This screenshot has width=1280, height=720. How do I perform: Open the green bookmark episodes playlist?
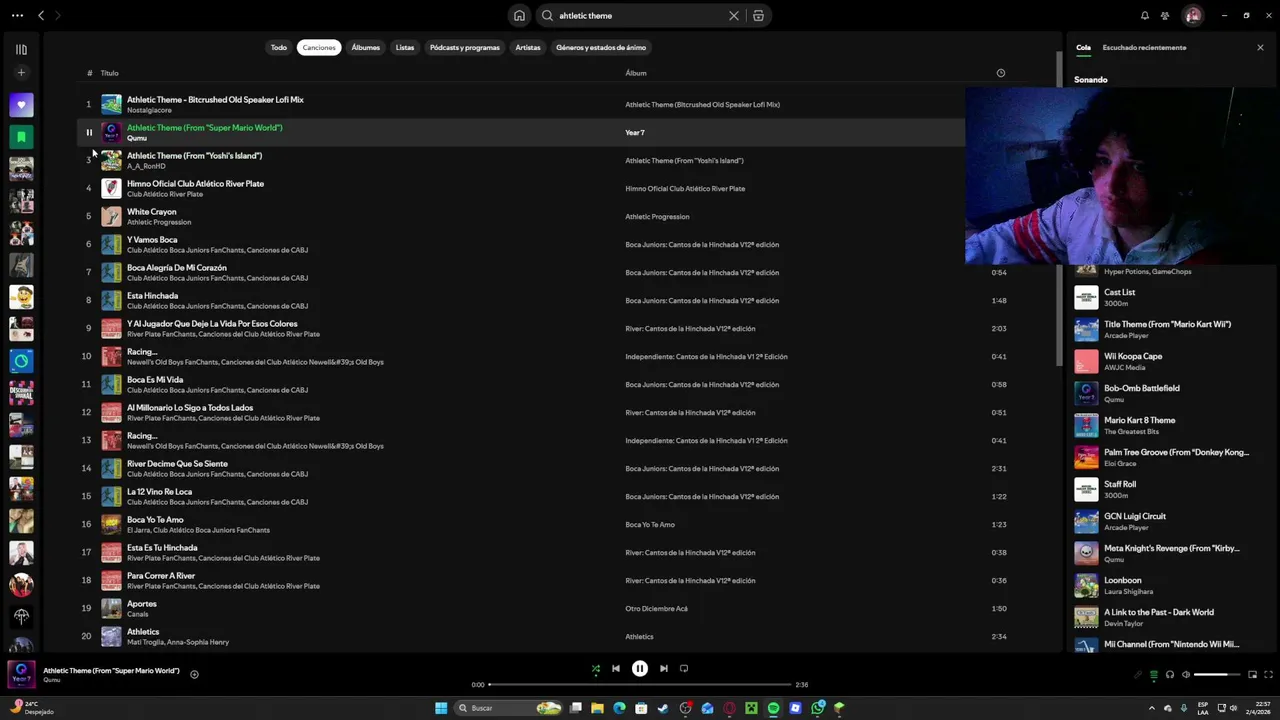coord(21,136)
